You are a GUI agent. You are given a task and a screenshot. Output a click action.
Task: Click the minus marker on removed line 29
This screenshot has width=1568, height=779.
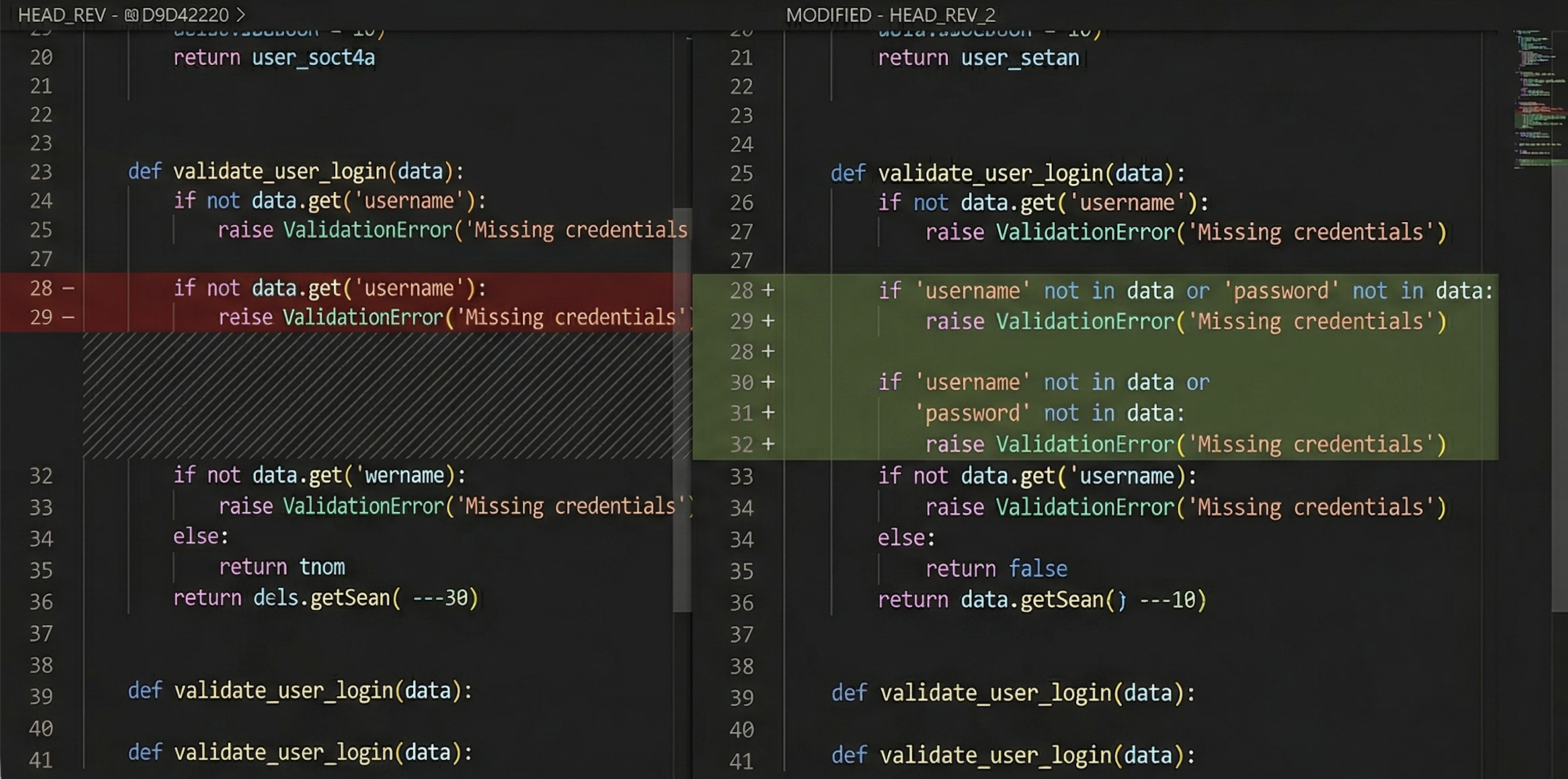tap(68, 317)
